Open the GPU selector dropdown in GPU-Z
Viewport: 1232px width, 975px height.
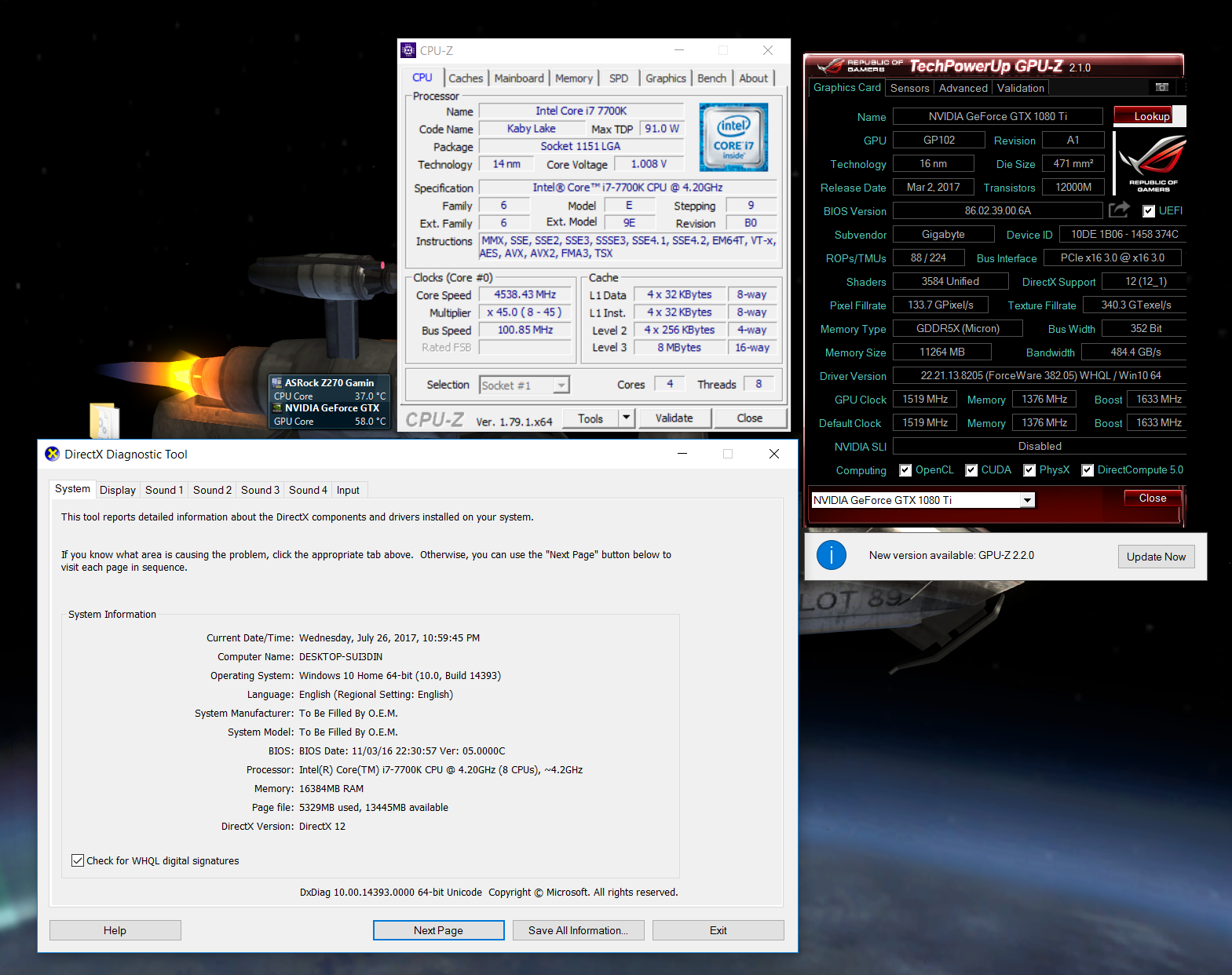pos(1027,500)
